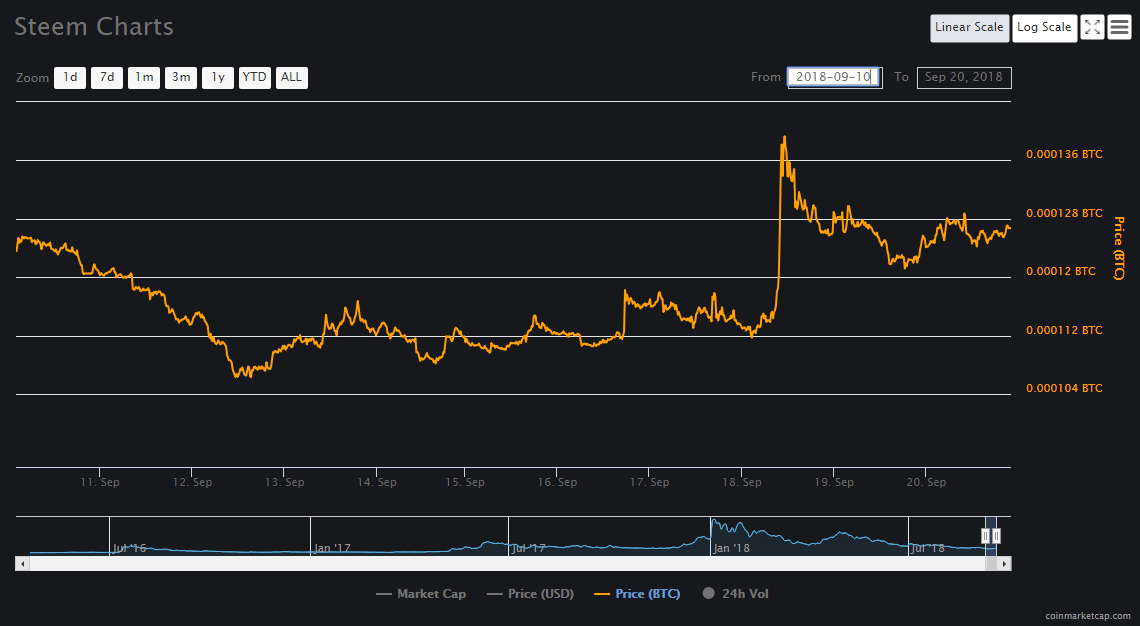
Task: Show the Price (USD) series
Action: point(530,593)
